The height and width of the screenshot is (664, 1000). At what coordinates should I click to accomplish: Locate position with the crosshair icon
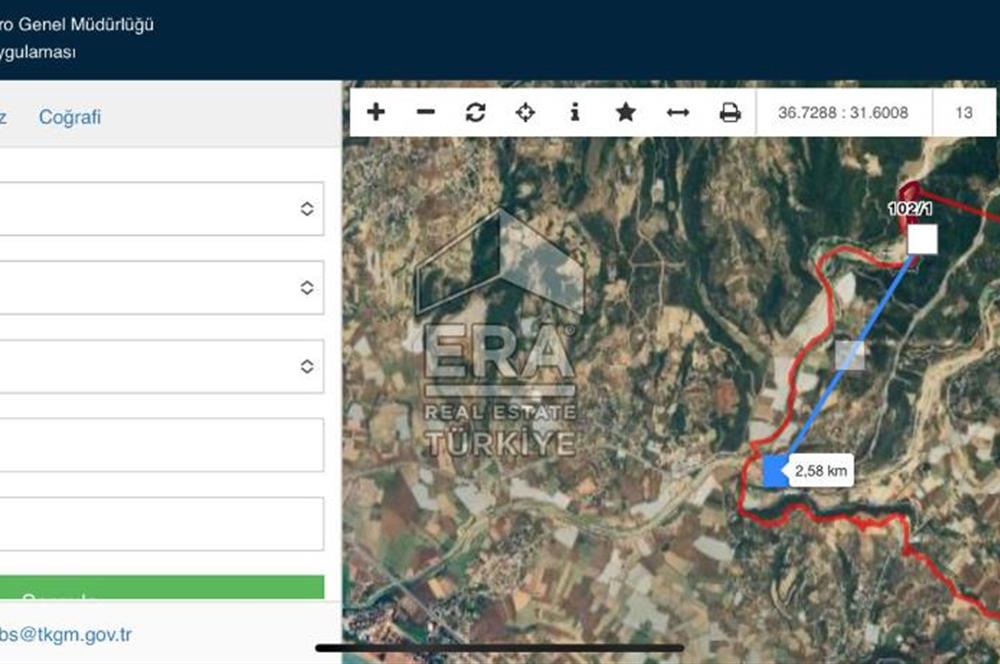click(525, 113)
